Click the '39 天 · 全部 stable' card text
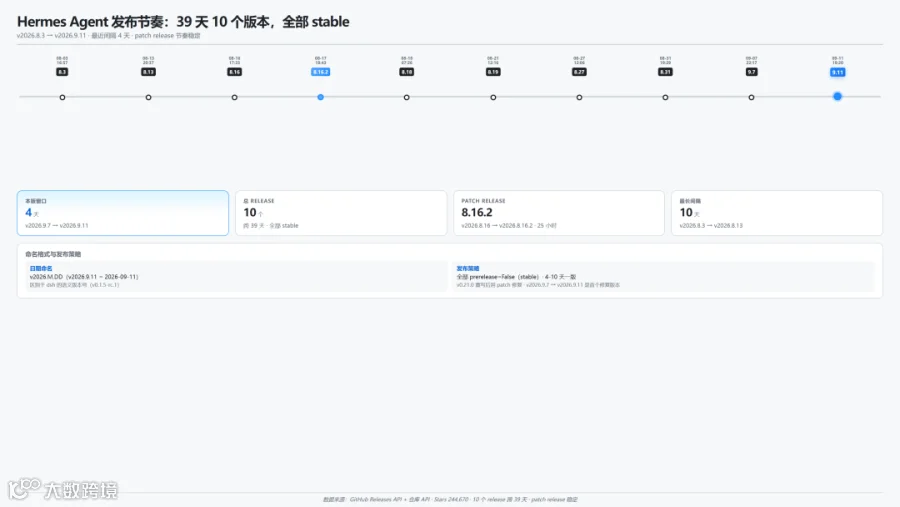Viewport: 900px width, 507px height. tap(270, 226)
